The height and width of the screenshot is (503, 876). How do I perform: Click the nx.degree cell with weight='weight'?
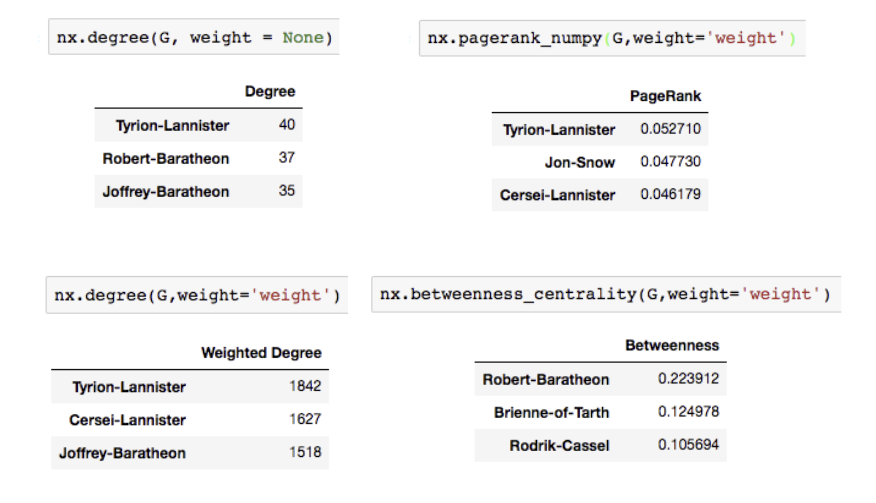(197, 296)
